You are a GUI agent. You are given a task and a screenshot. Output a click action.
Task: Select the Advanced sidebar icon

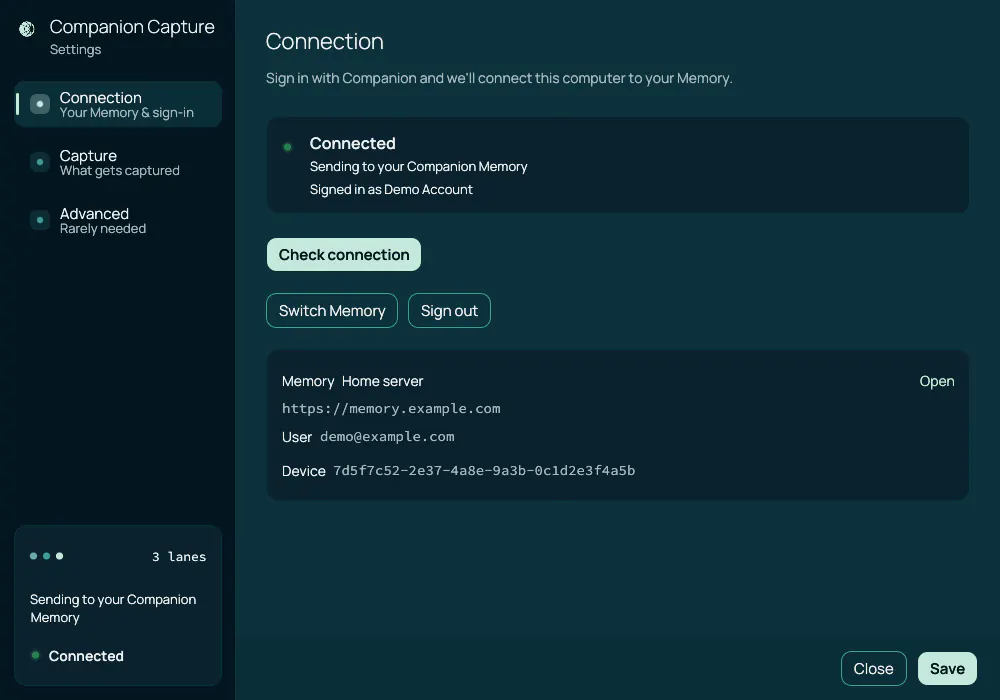[x=40, y=220]
